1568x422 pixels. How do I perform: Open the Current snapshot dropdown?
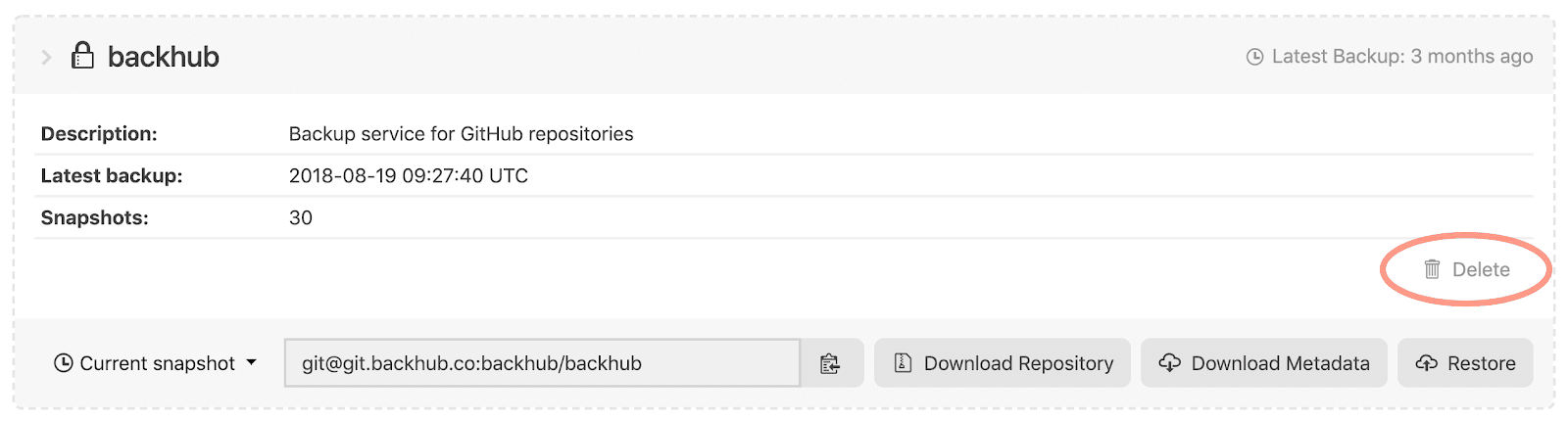click(155, 363)
